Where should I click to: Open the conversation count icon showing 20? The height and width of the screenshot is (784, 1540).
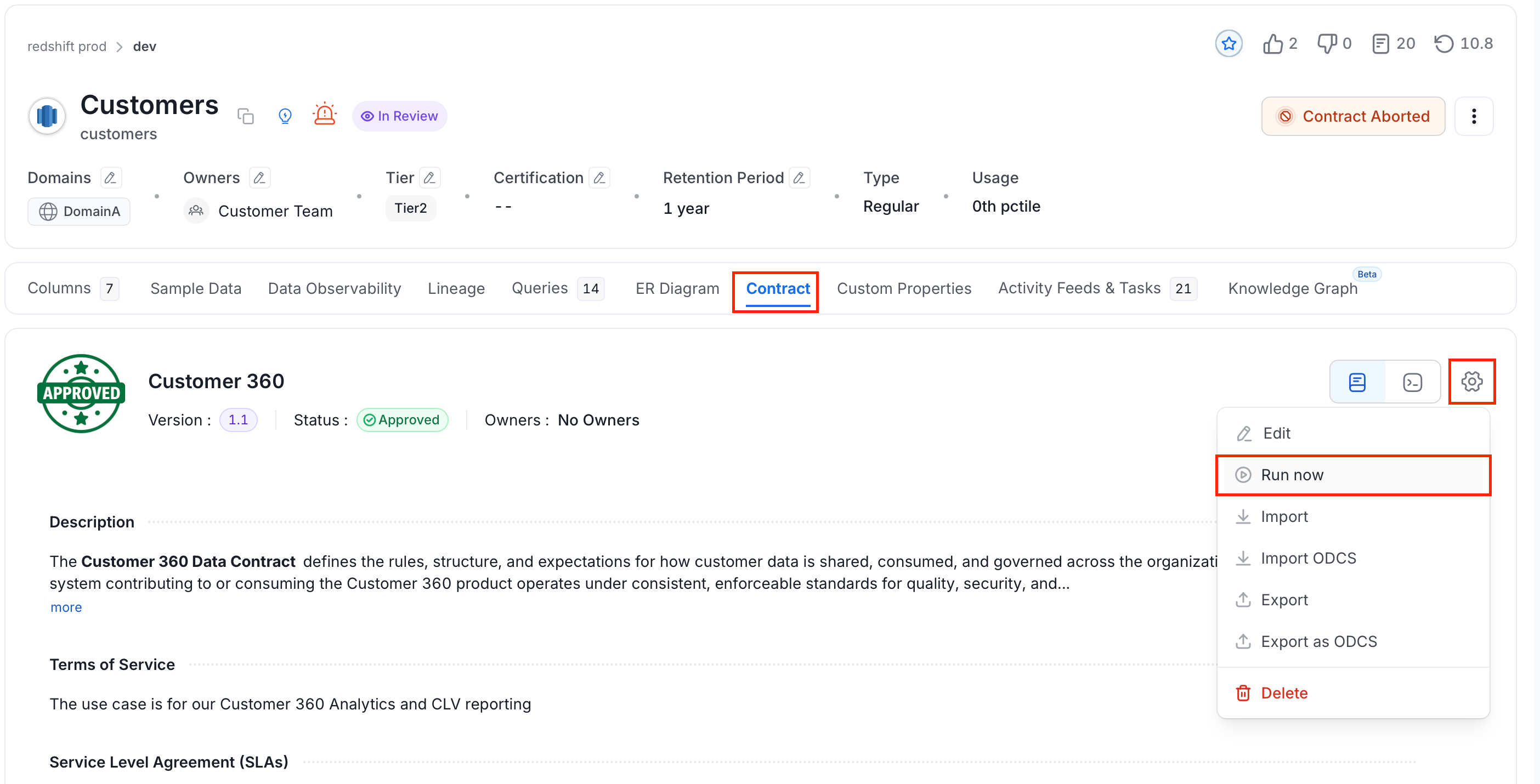(x=1380, y=44)
